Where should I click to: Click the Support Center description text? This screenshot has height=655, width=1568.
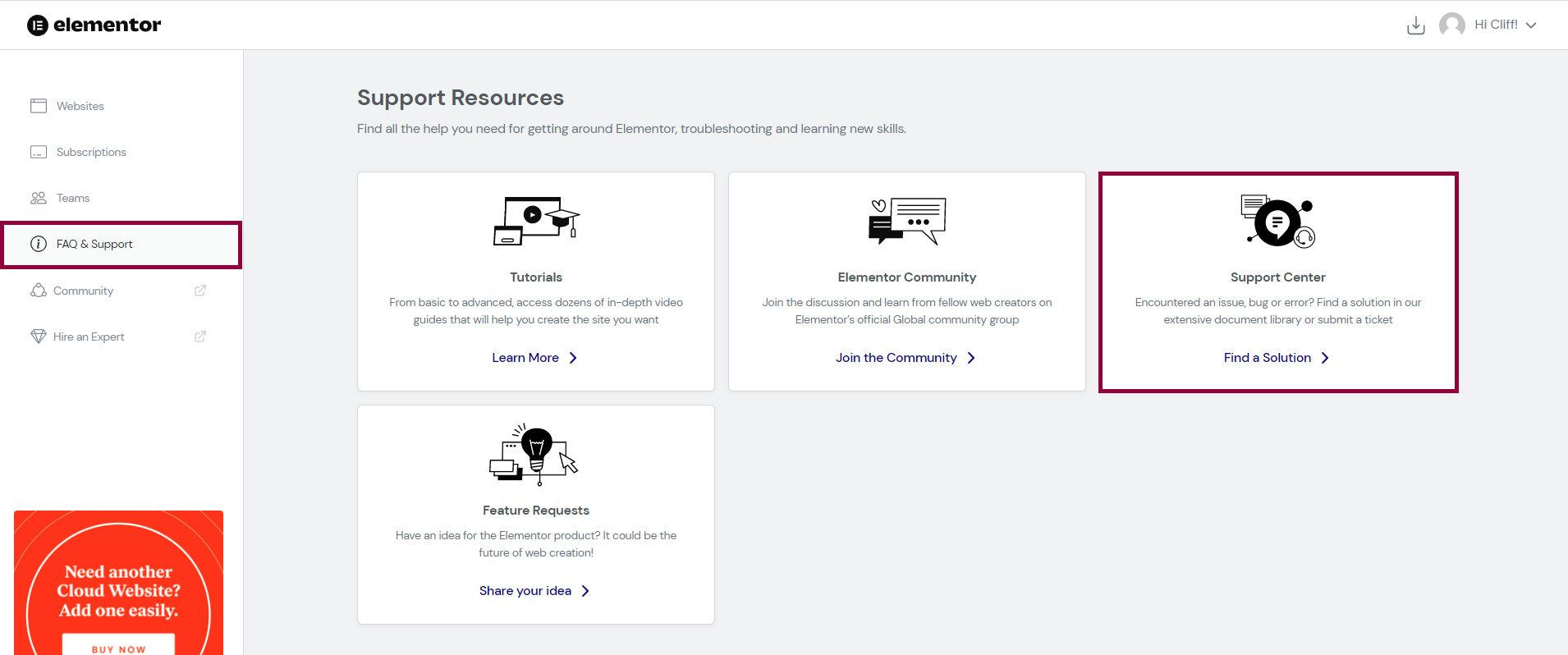[1278, 311]
